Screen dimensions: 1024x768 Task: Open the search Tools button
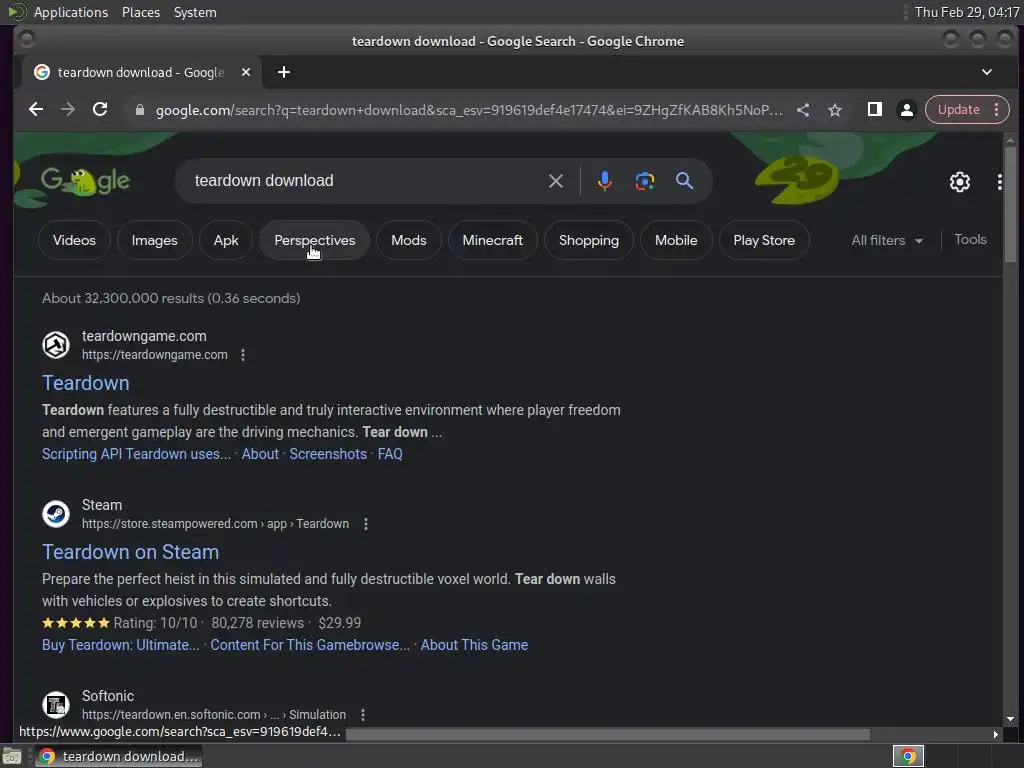click(x=970, y=240)
